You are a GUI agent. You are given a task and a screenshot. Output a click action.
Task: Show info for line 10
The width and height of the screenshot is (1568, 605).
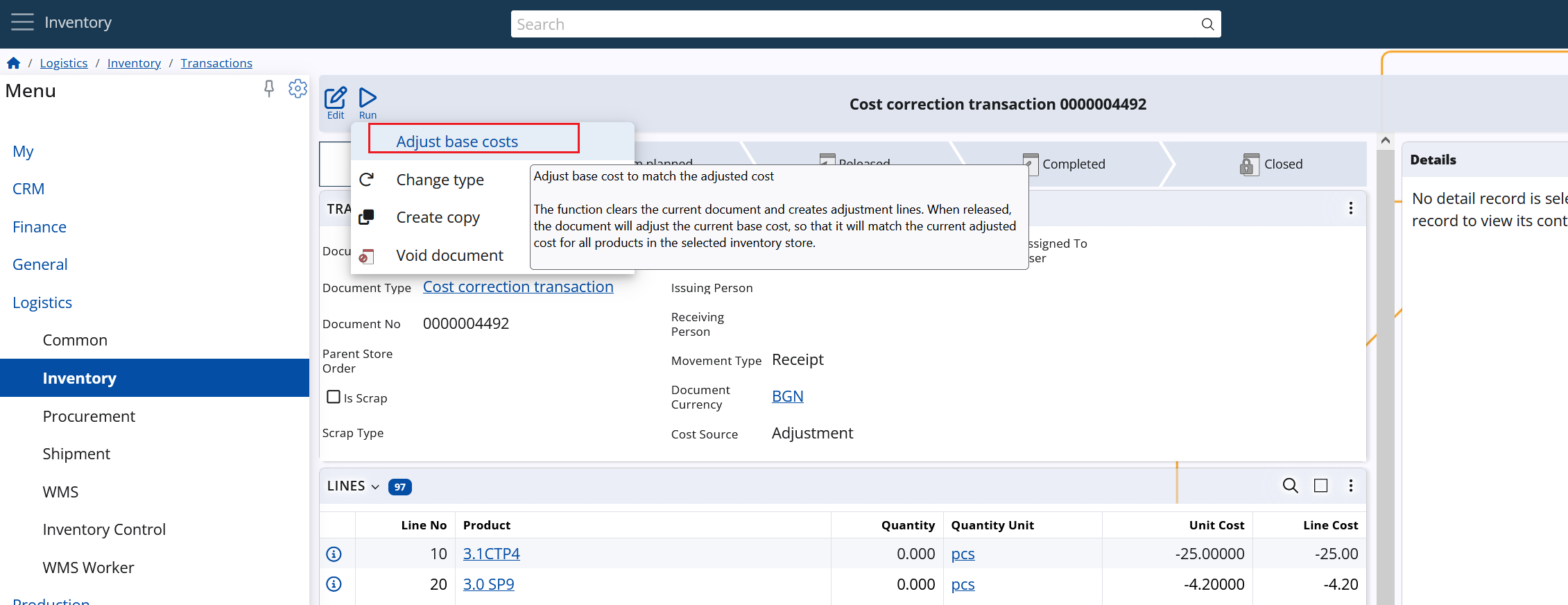coord(334,554)
